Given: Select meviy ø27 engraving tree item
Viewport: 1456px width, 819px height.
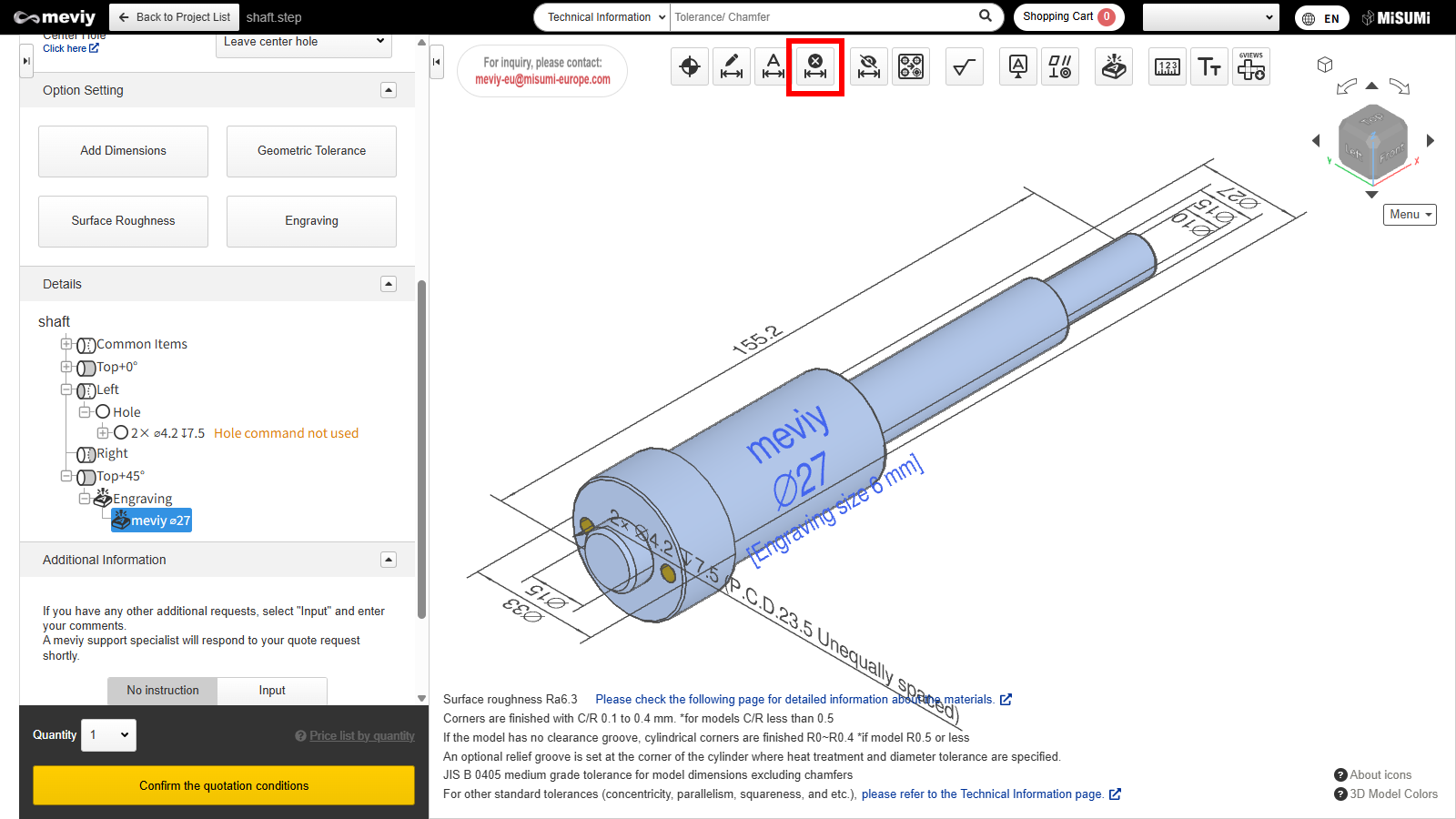Looking at the screenshot, I should click(x=152, y=521).
